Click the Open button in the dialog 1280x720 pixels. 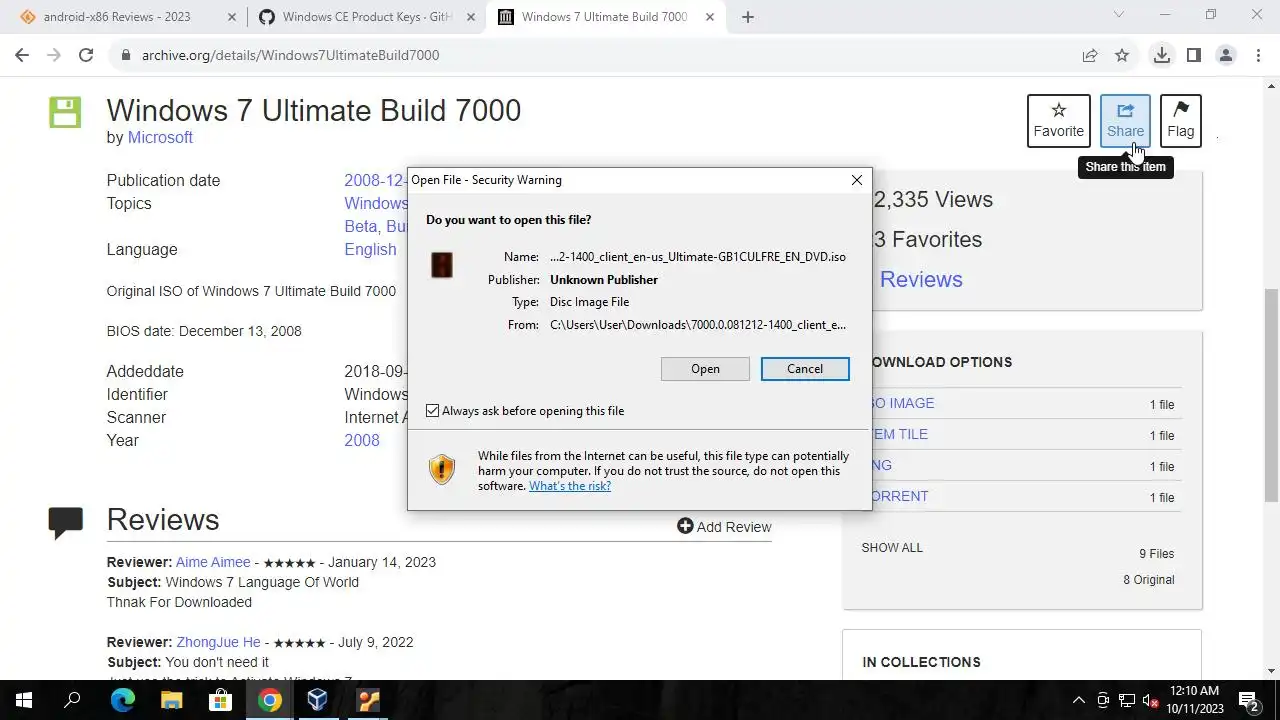pos(705,369)
